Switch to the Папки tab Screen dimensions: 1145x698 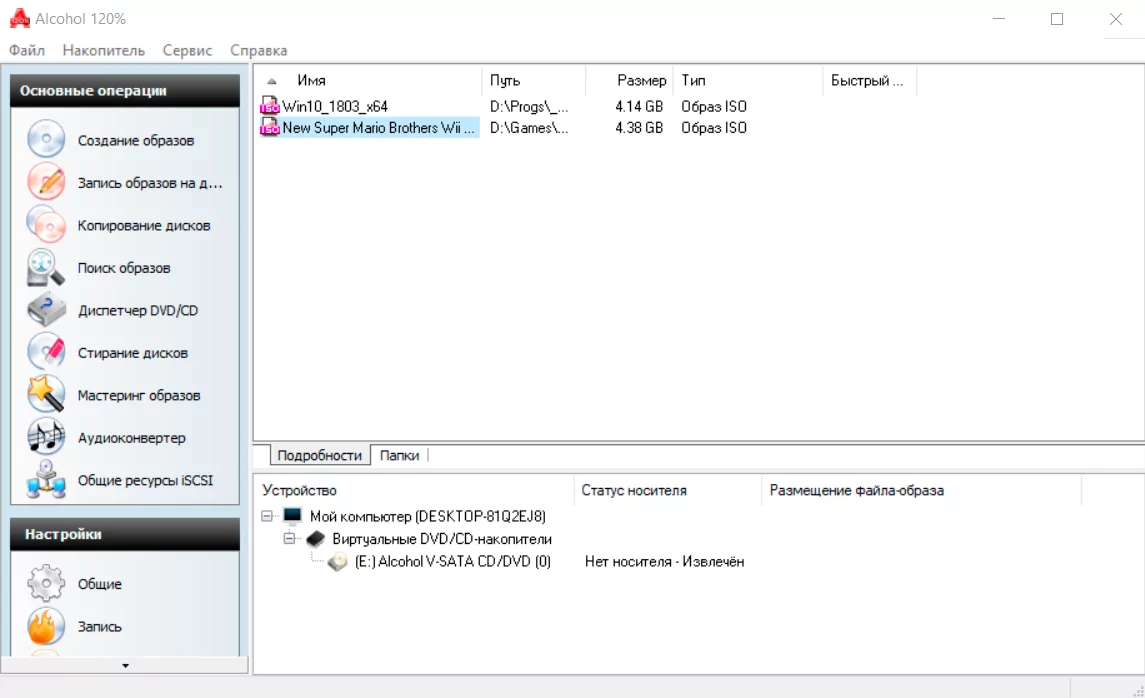(399, 455)
